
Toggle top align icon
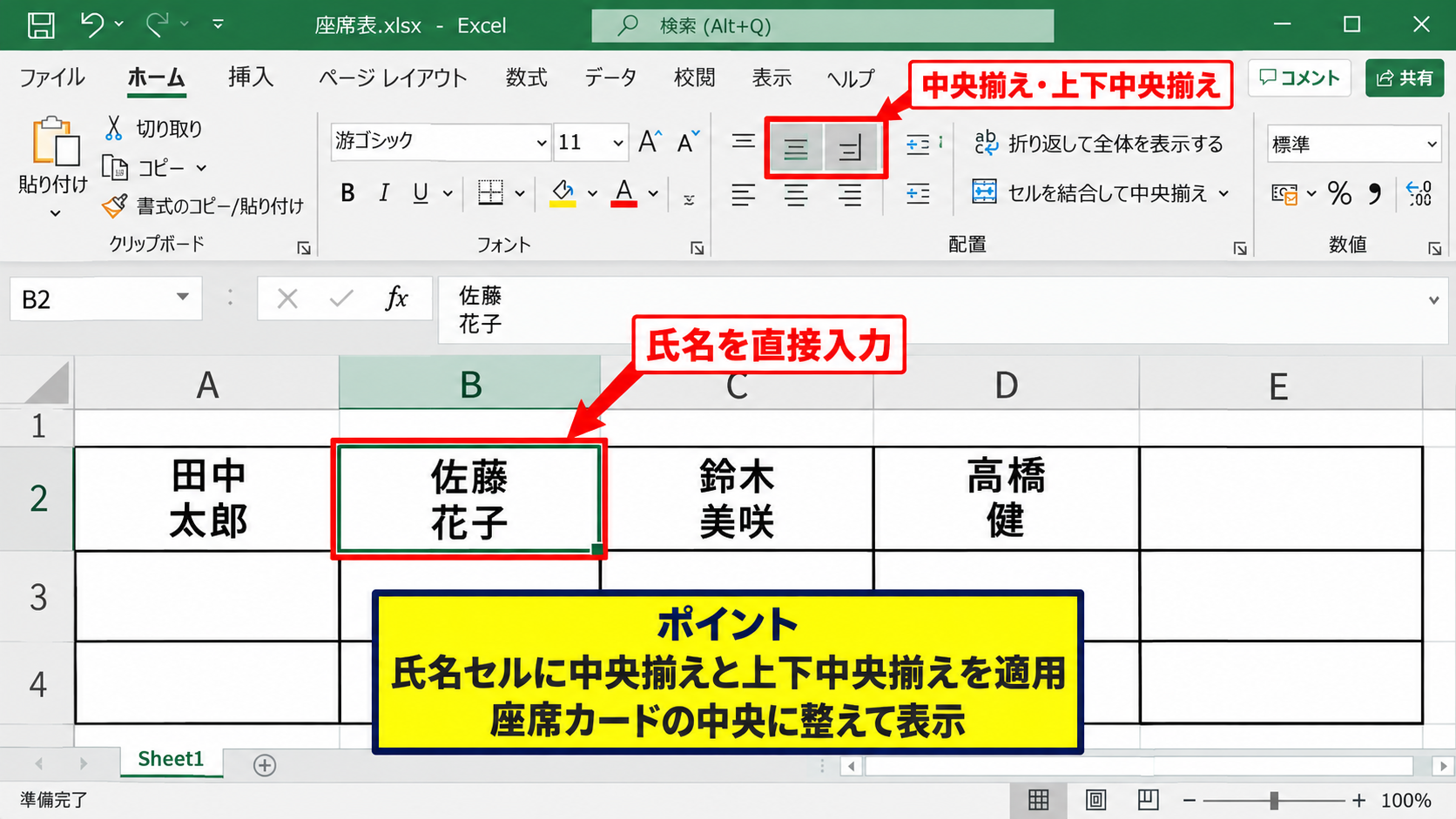point(743,141)
